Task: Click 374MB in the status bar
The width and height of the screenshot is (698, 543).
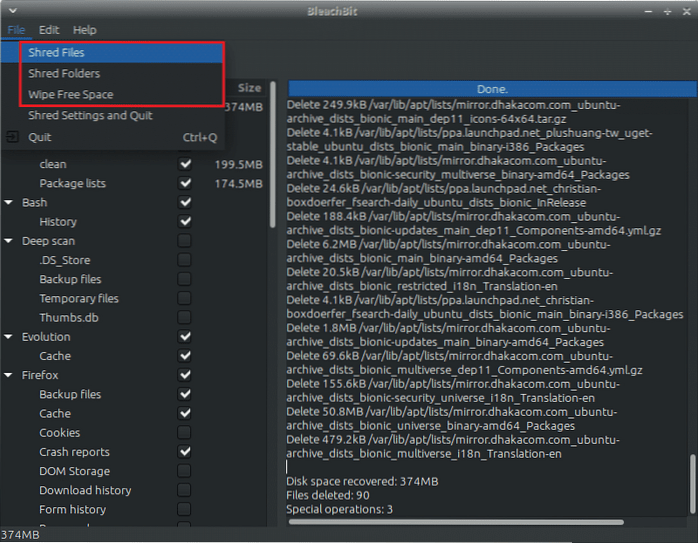Action: coord(20,535)
